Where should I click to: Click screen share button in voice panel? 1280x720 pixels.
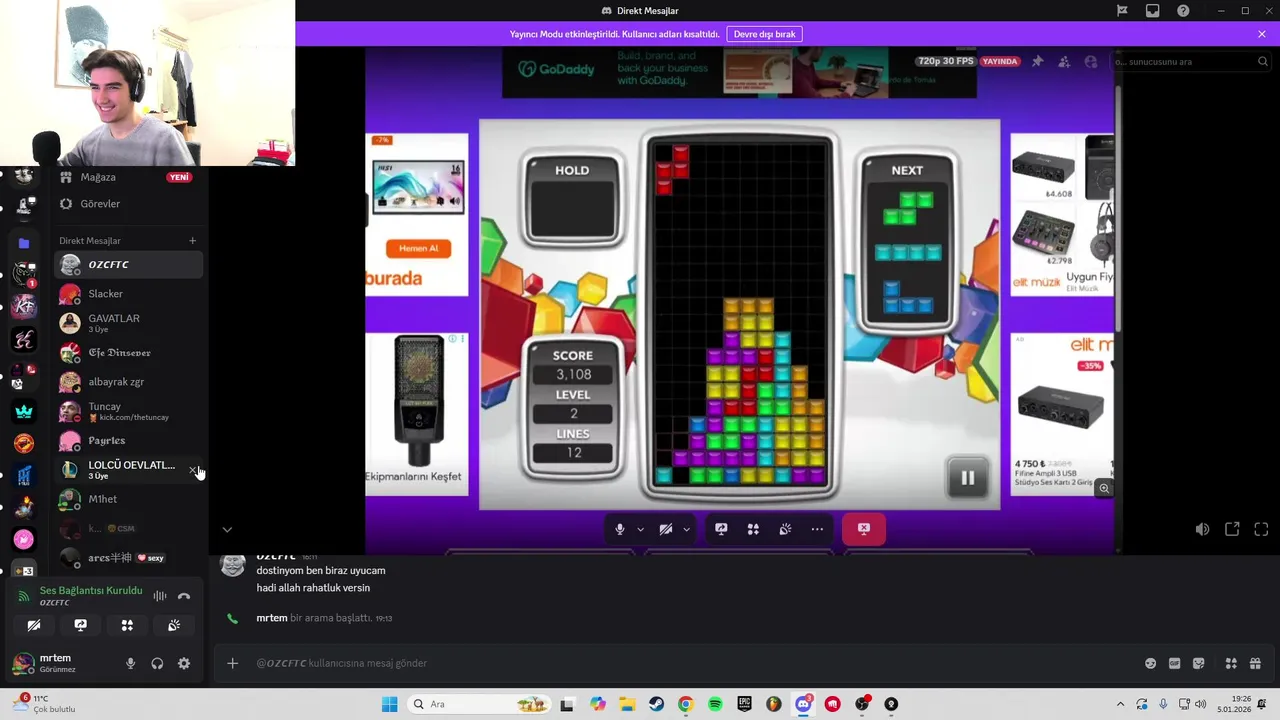[81, 625]
